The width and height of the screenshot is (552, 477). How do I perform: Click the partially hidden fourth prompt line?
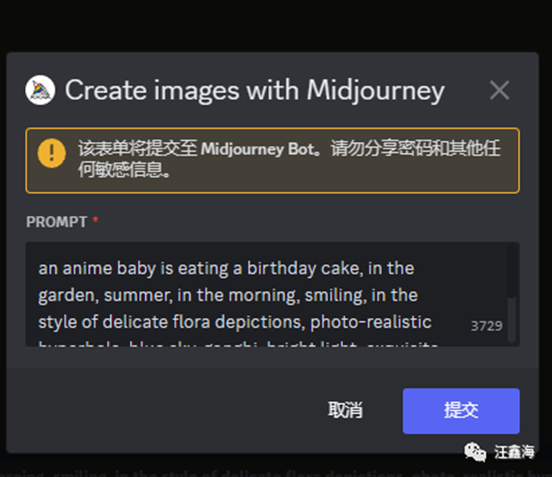coord(238,343)
